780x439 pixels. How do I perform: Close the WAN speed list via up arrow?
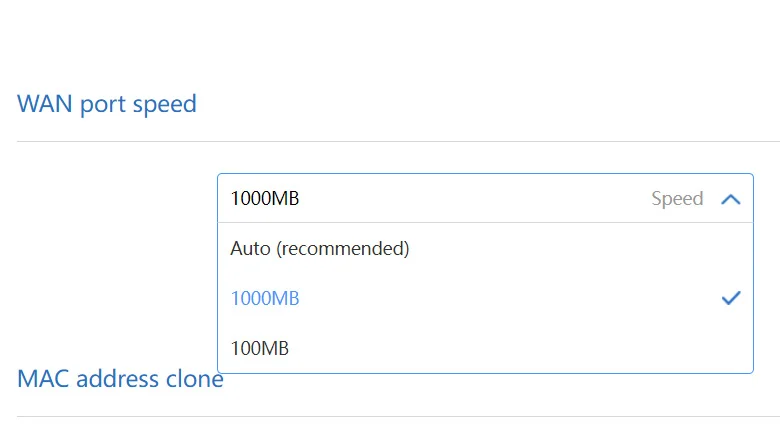point(730,199)
